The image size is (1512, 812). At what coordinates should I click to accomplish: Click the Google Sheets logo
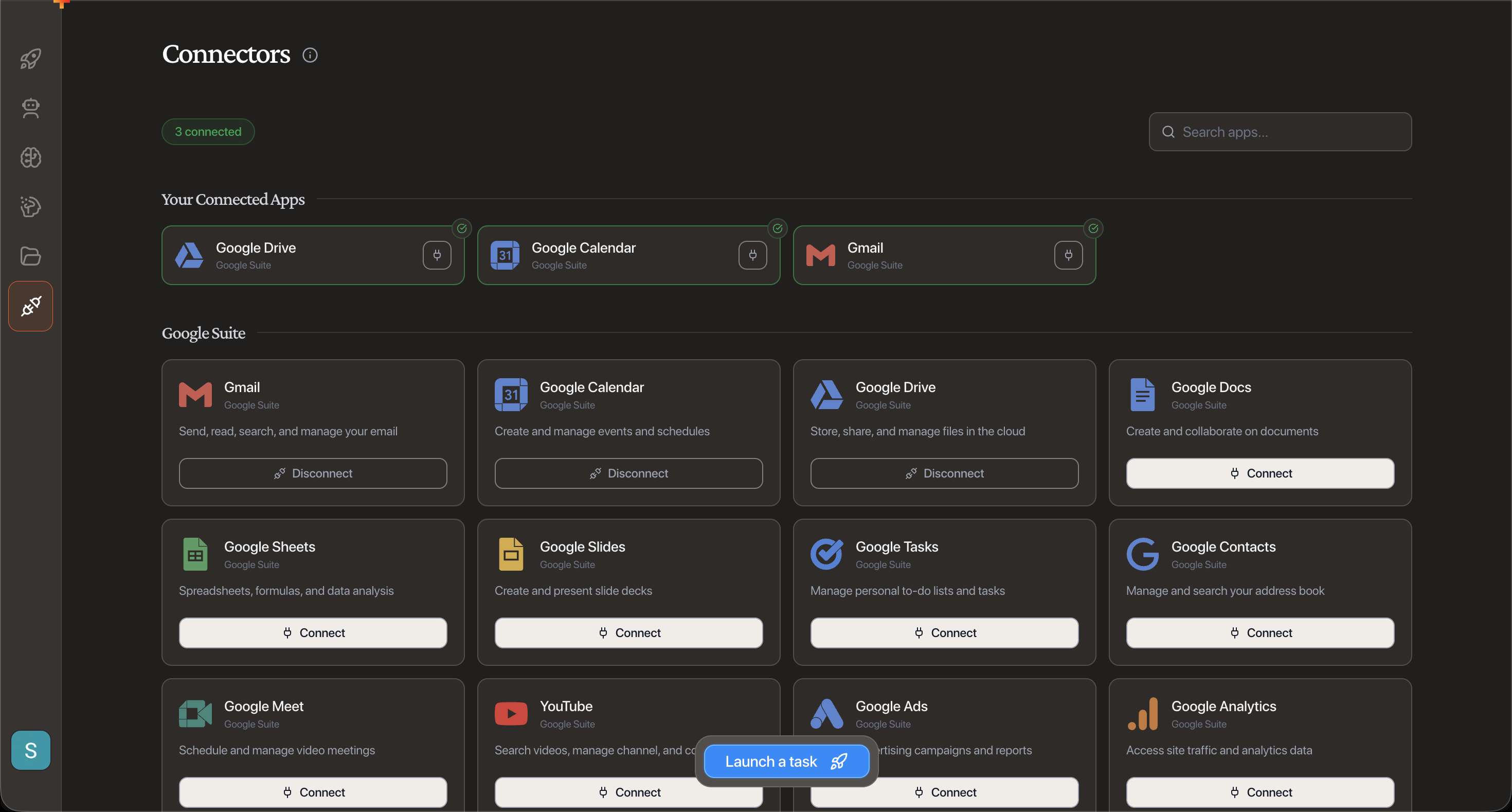(x=195, y=554)
